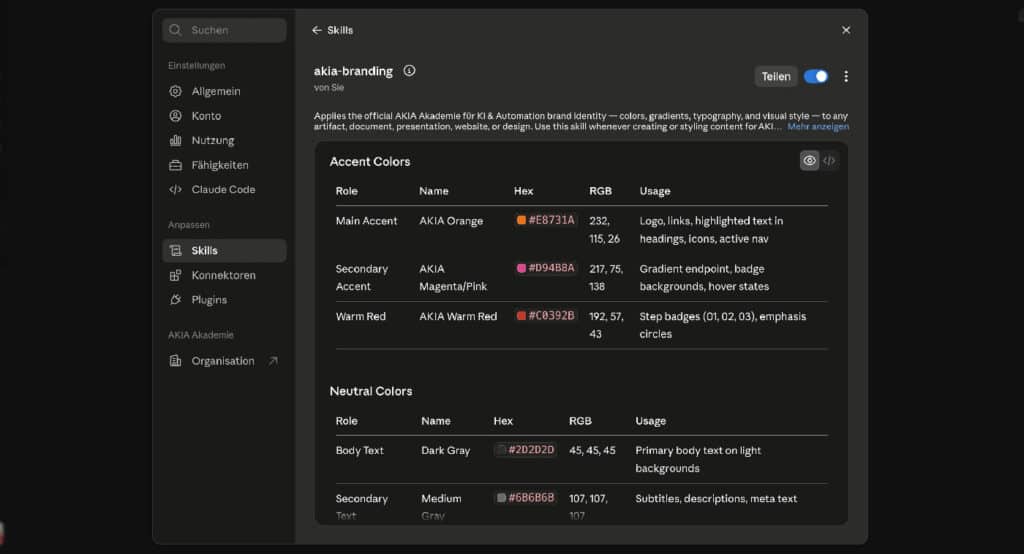
Task: Click the AKIA Orange name cell
Action: pyautogui.click(x=451, y=221)
